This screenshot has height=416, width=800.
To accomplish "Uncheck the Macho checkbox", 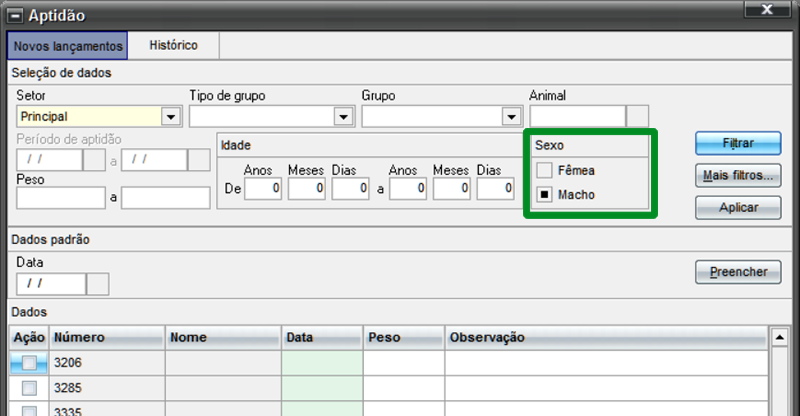I will pyautogui.click(x=544, y=194).
